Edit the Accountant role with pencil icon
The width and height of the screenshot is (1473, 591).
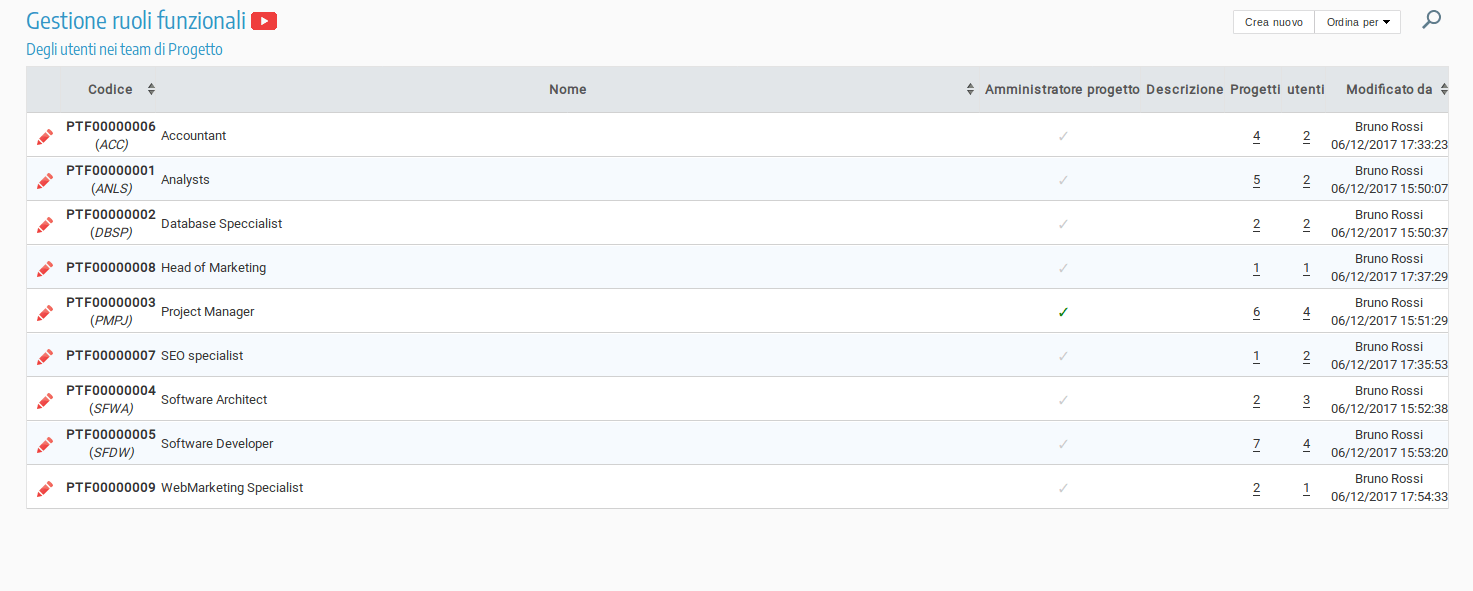[44, 137]
